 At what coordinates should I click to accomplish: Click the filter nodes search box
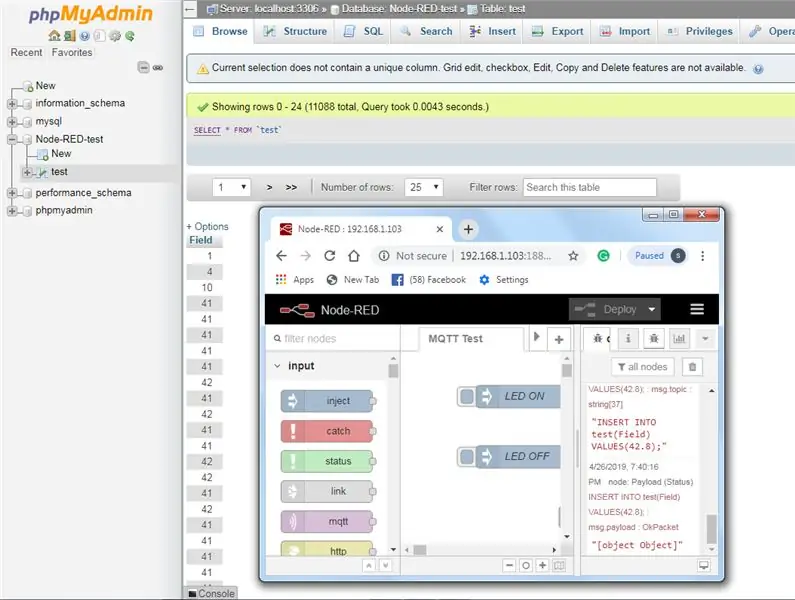point(333,338)
